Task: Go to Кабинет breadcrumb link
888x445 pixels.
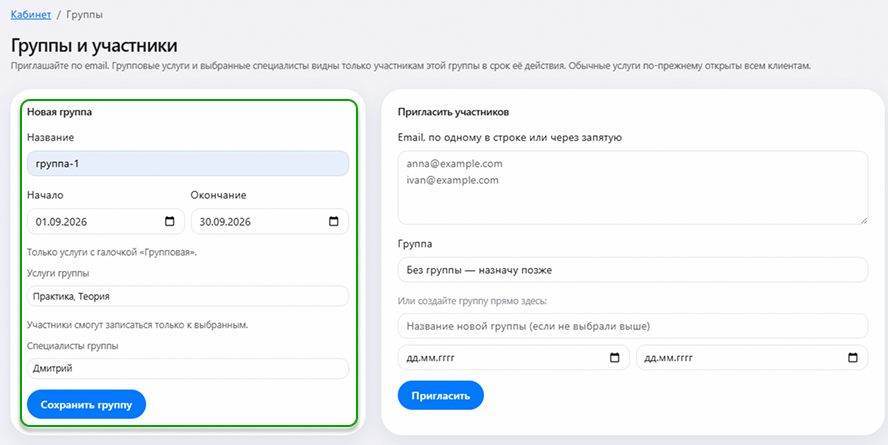Action: [x=31, y=15]
